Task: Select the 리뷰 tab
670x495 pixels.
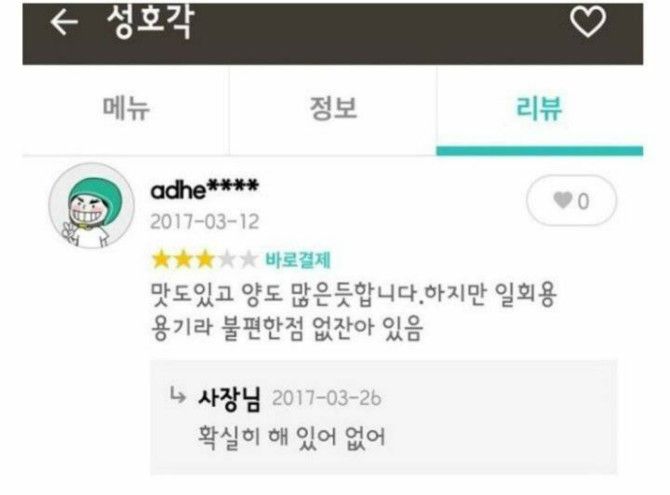Action: (539, 109)
